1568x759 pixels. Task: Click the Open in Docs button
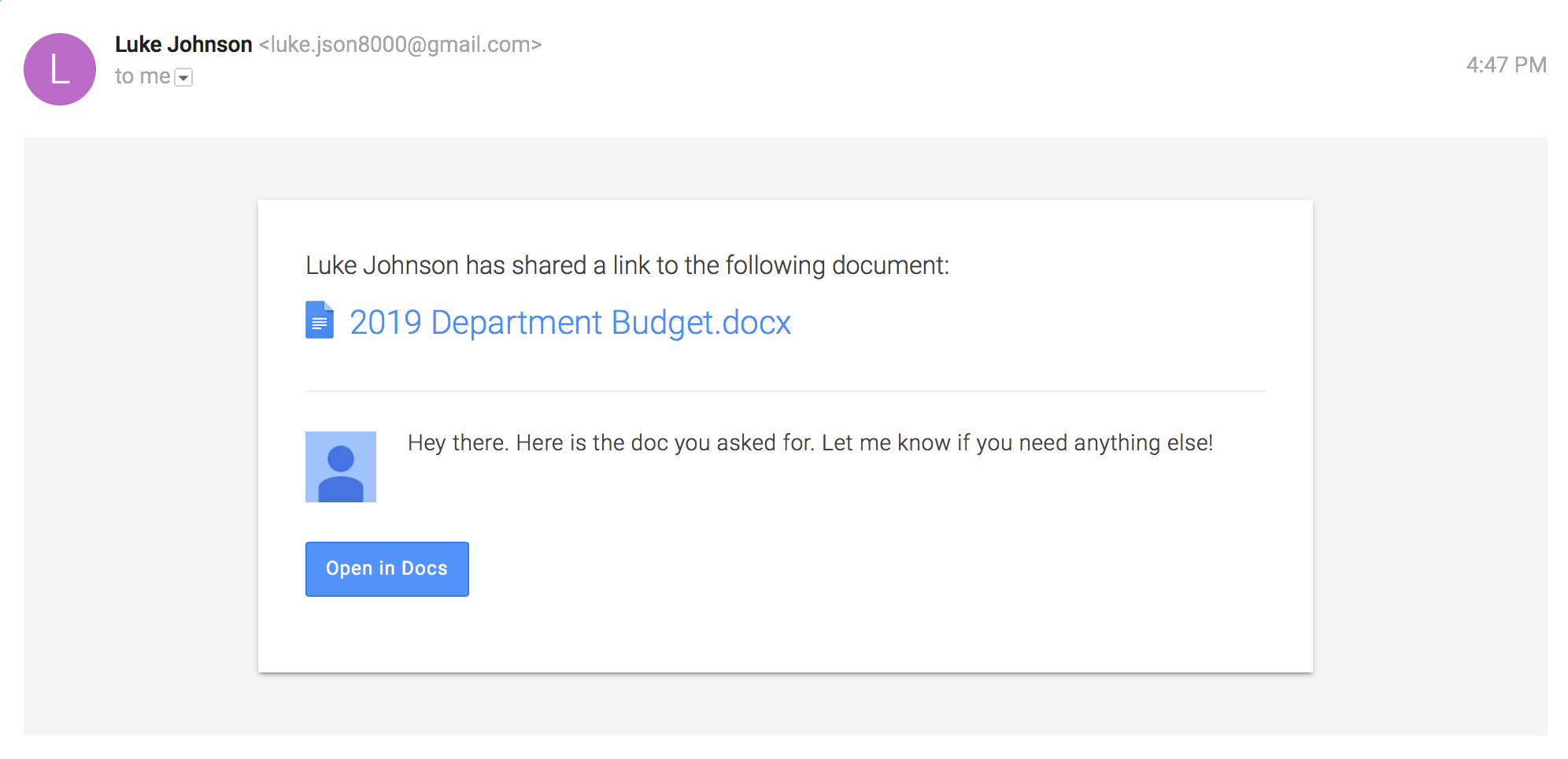click(x=387, y=568)
